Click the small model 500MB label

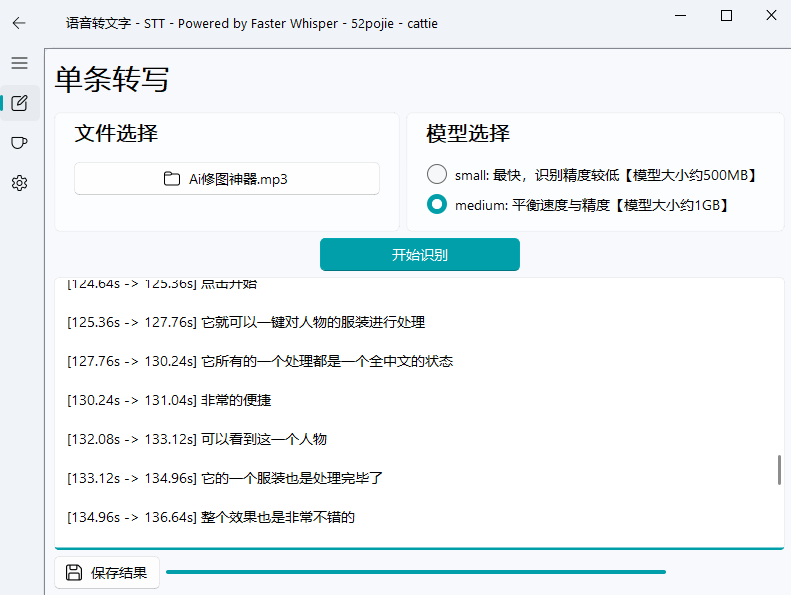click(606, 175)
